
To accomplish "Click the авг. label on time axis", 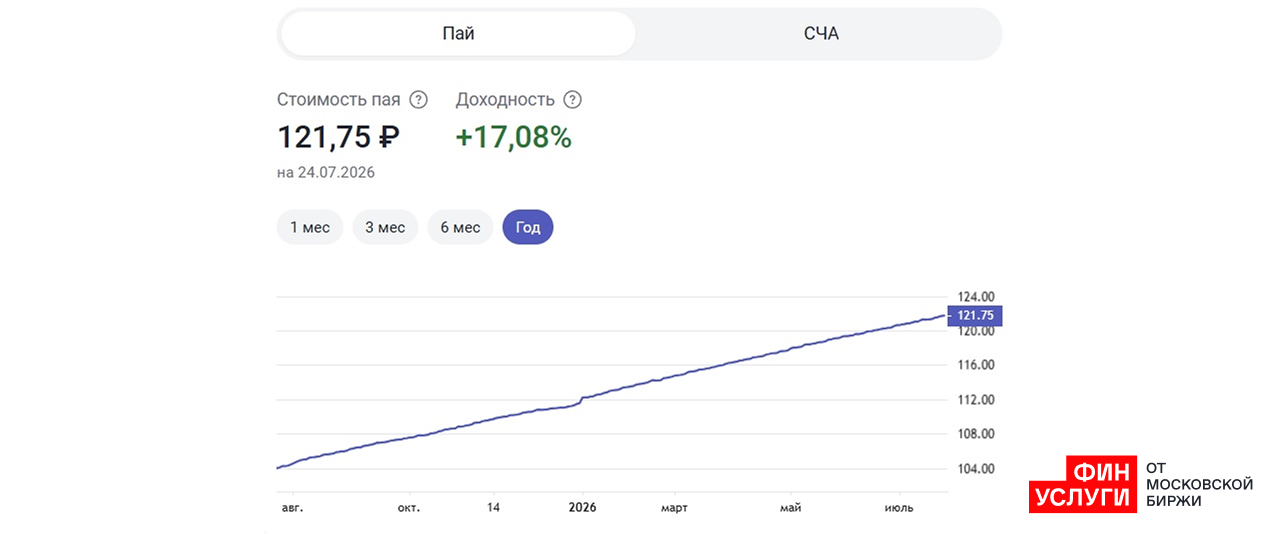I will tap(292, 508).
